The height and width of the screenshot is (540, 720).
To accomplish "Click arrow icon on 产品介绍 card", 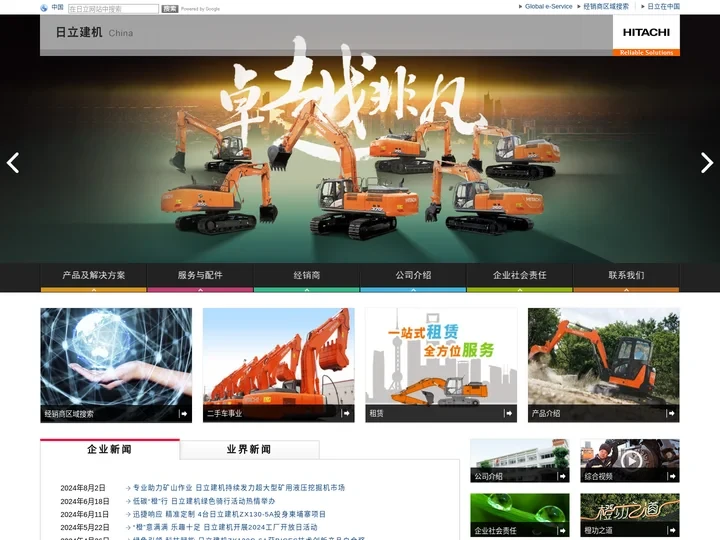I will (x=671, y=413).
